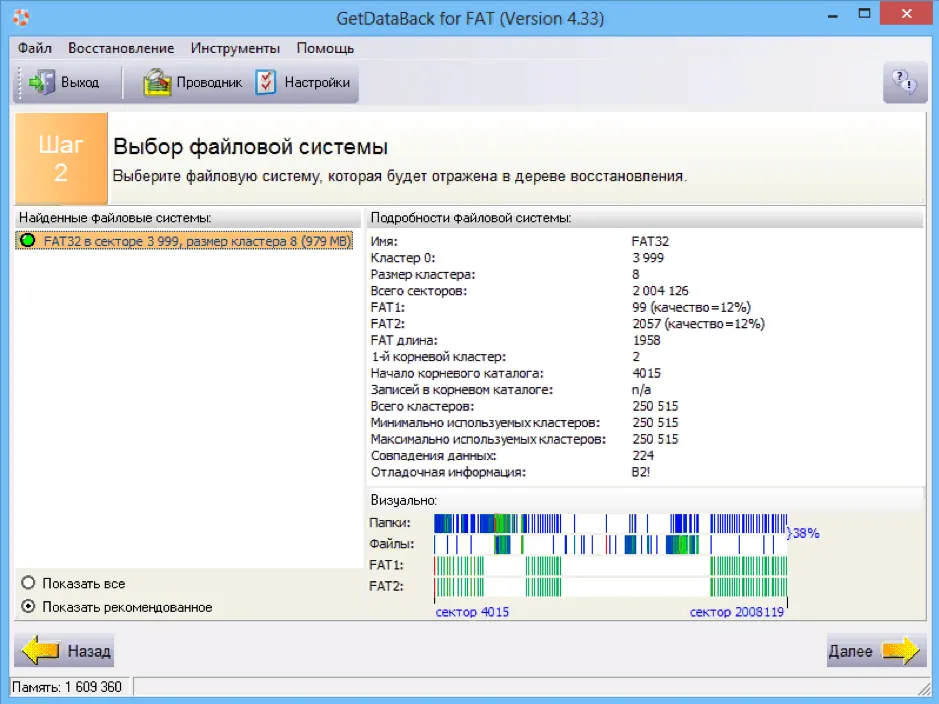Open the Файл menu
The width and height of the screenshot is (939, 704).
click(x=35, y=48)
